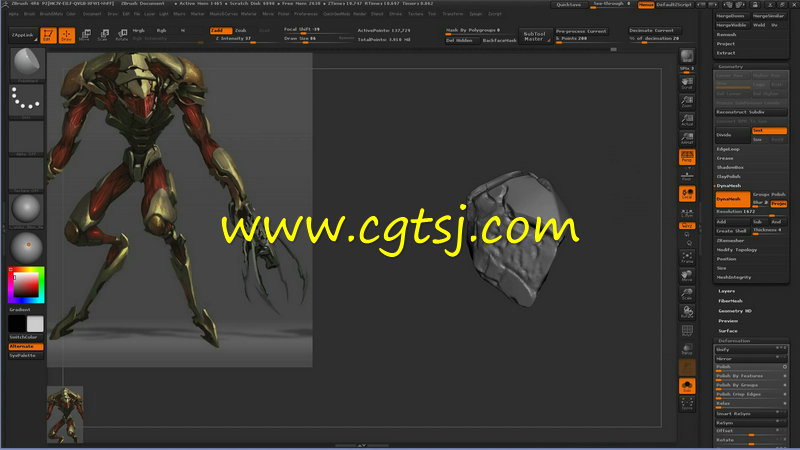Toggle the Floor grid icon
The image size is (800, 450).
[x=687, y=175]
